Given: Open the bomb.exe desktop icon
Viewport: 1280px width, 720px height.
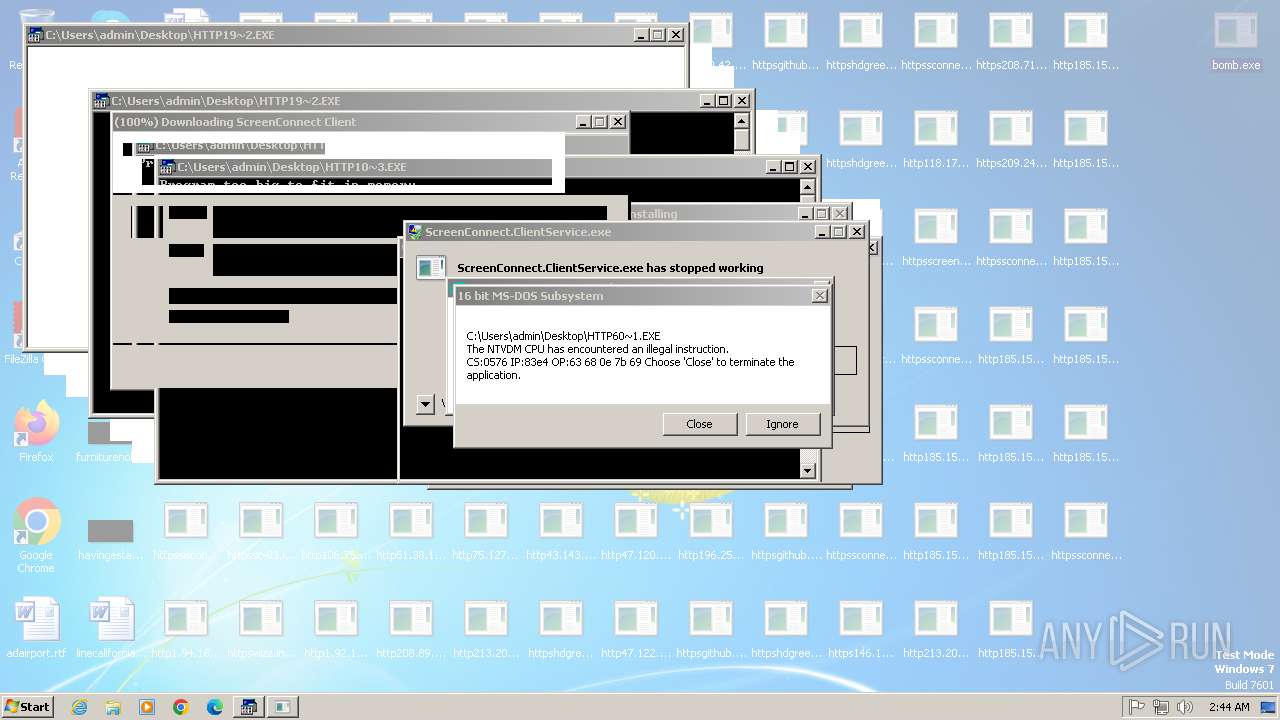Looking at the screenshot, I should click(x=1236, y=42).
